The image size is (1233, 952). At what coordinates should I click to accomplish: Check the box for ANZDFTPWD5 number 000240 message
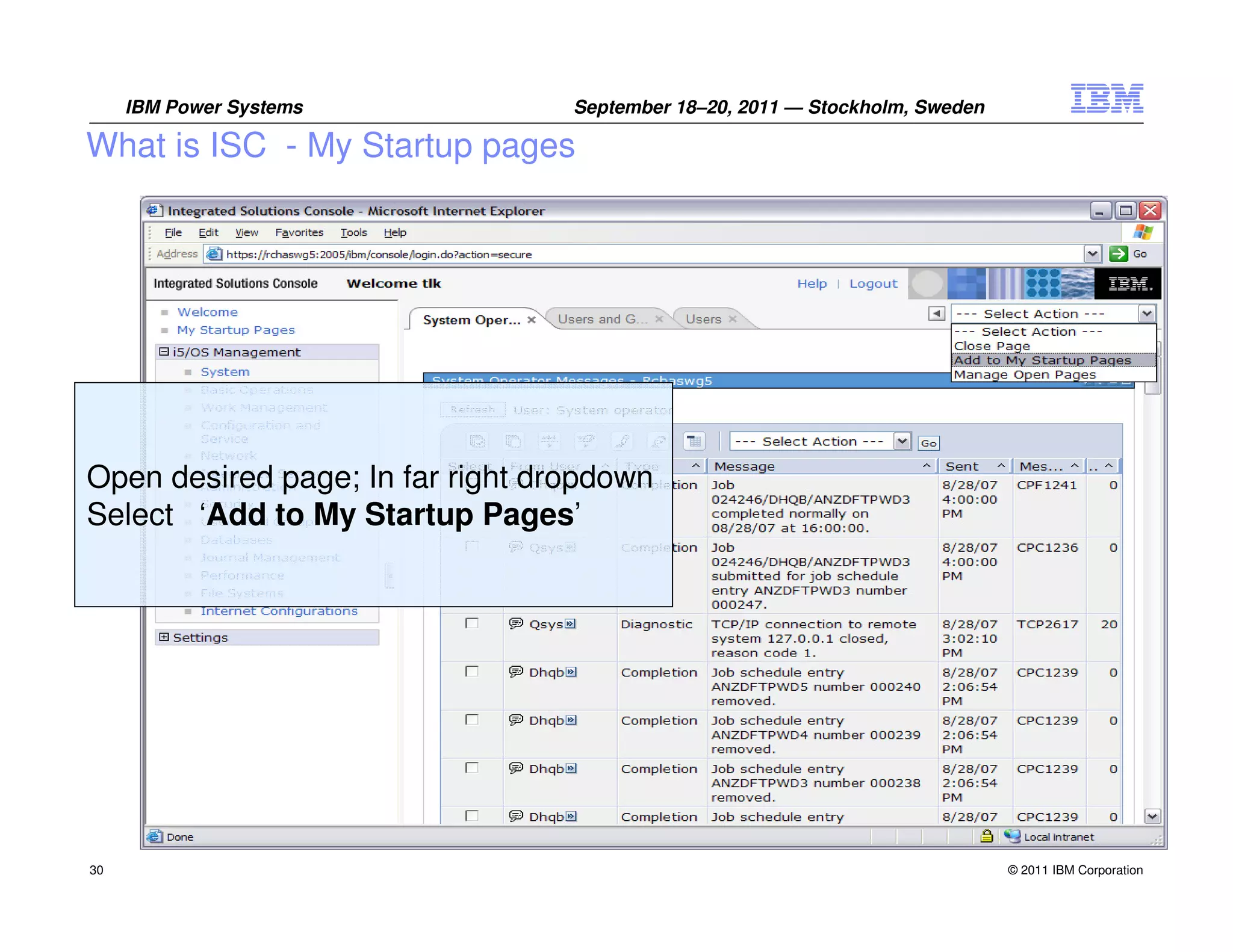tap(472, 672)
